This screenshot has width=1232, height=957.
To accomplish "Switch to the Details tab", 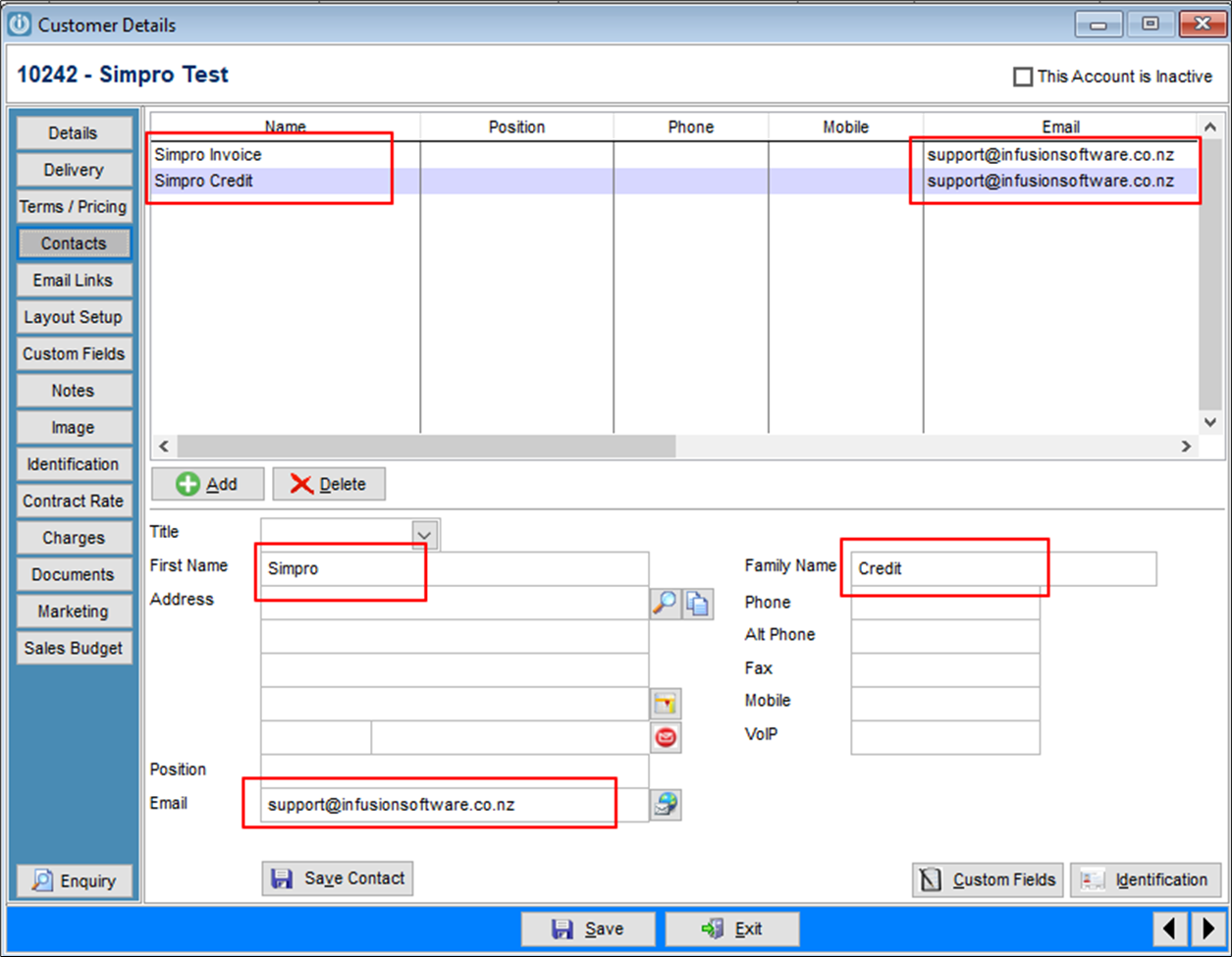I will pyautogui.click(x=74, y=133).
